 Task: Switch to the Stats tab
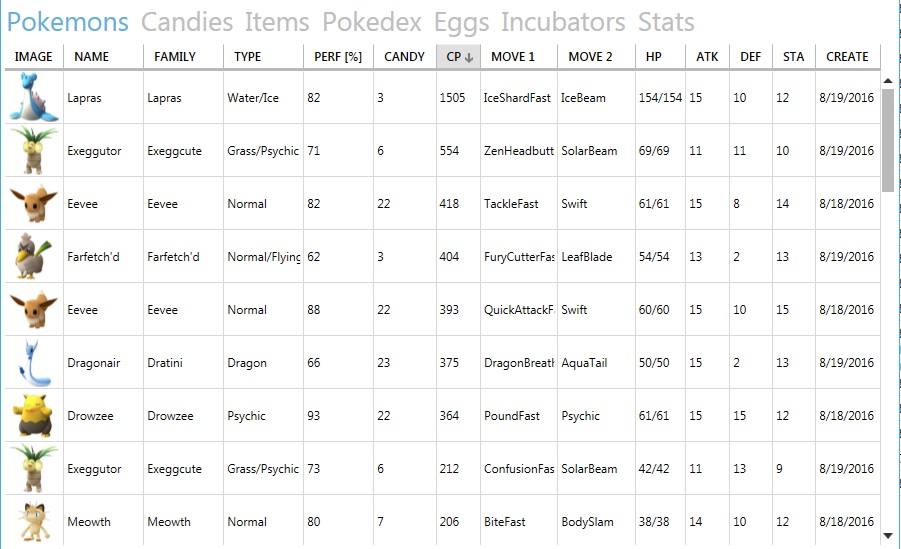coord(666,22)
